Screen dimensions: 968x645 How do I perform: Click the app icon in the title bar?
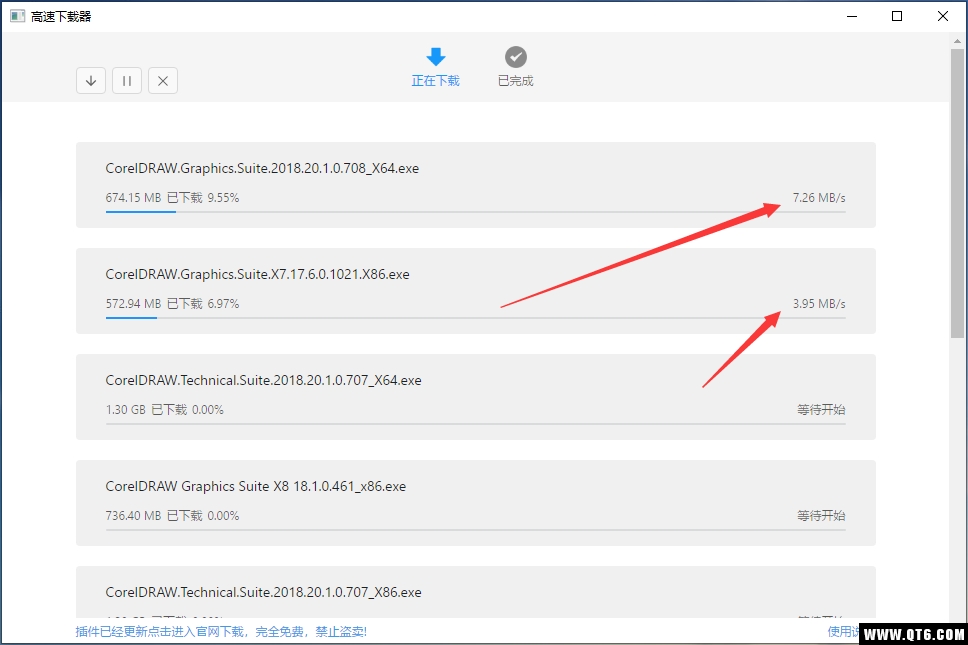click(x=17, y=16)
